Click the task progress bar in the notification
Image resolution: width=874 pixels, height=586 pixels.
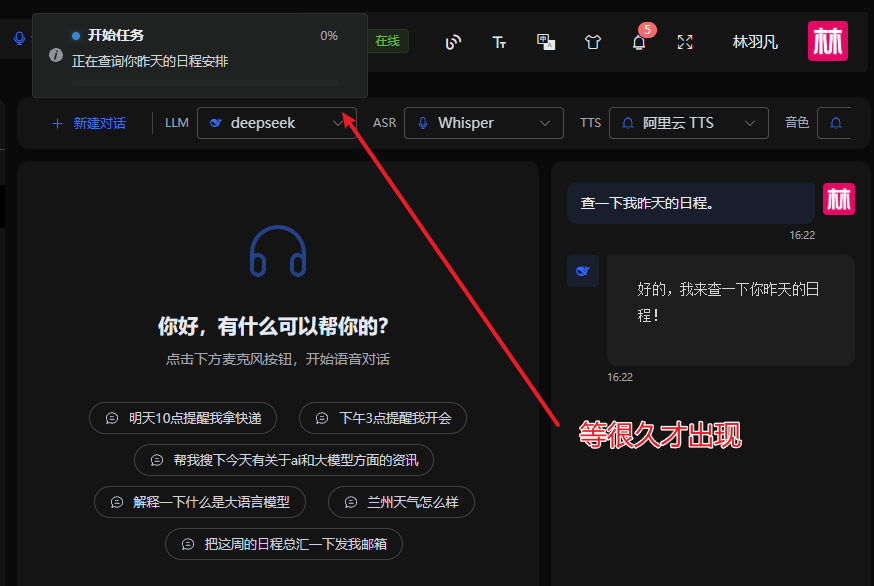coord(205,83)
